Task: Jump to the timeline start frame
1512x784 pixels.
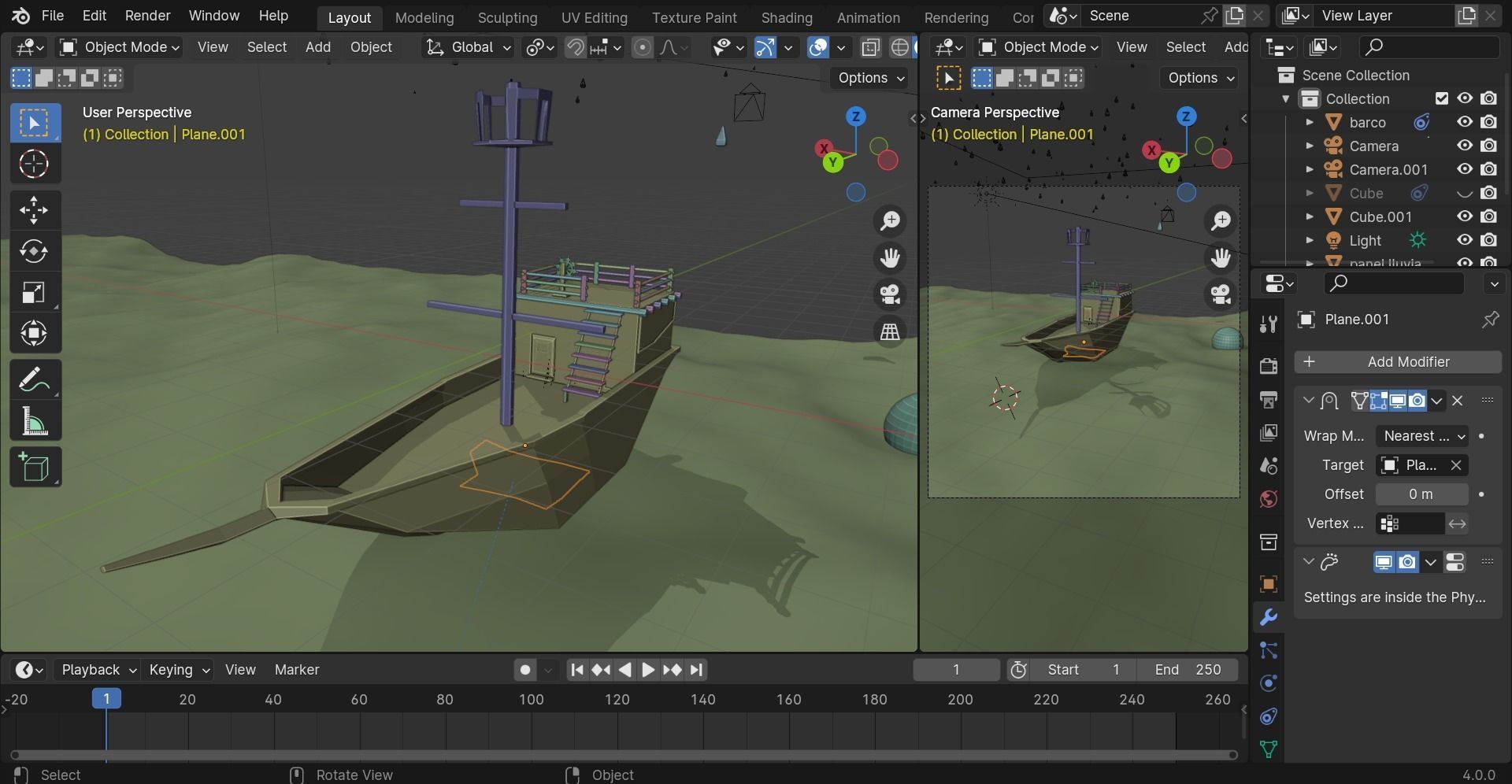Action: coord(577,670)
